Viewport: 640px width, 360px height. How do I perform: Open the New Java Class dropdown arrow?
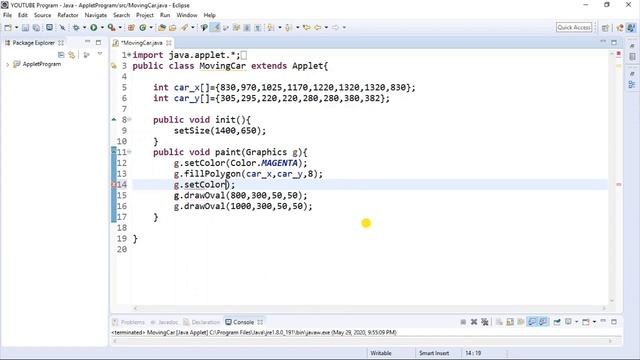(151, 27)
